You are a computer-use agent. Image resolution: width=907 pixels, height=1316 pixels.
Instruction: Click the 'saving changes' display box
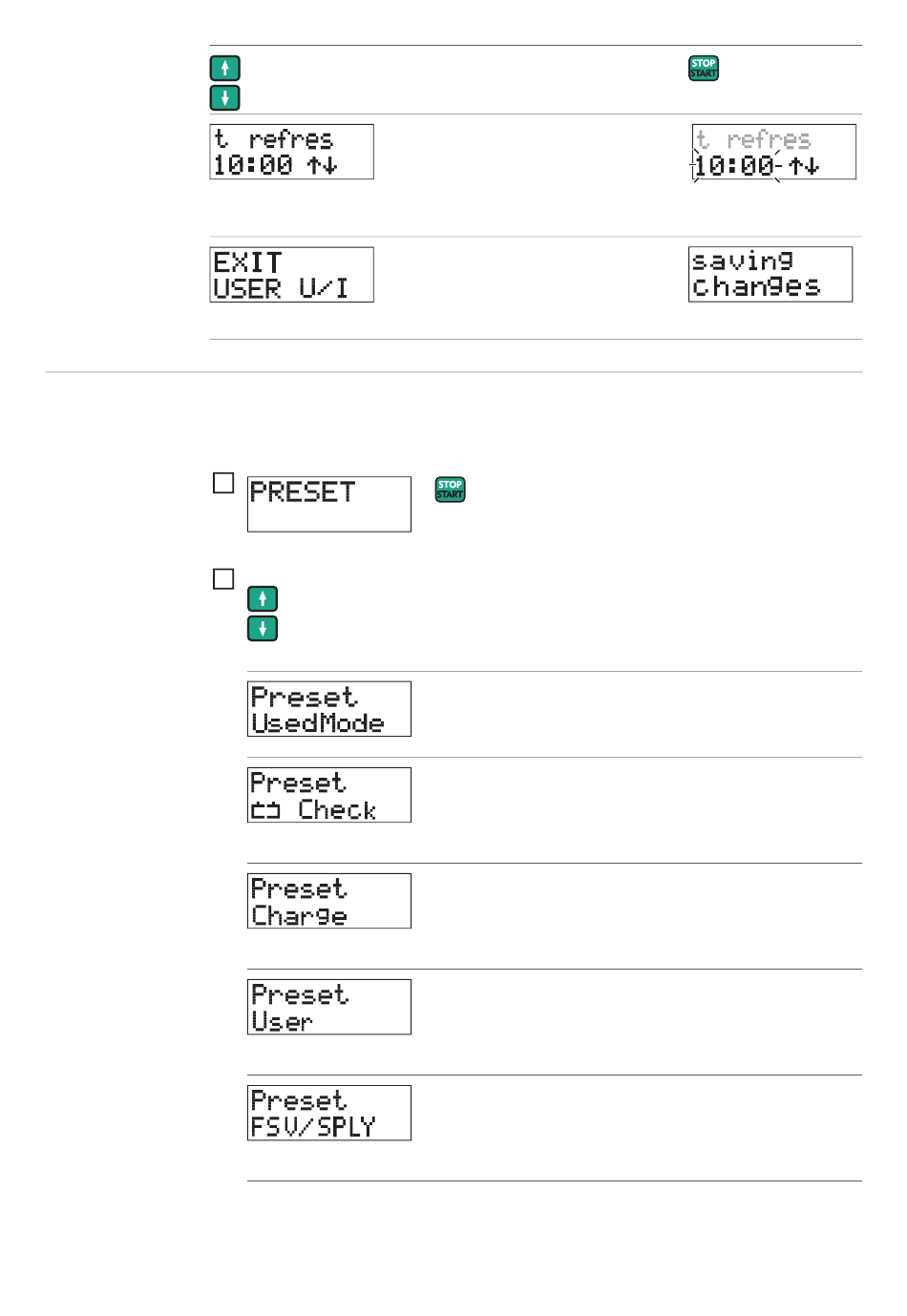click(x=770, y=275)
